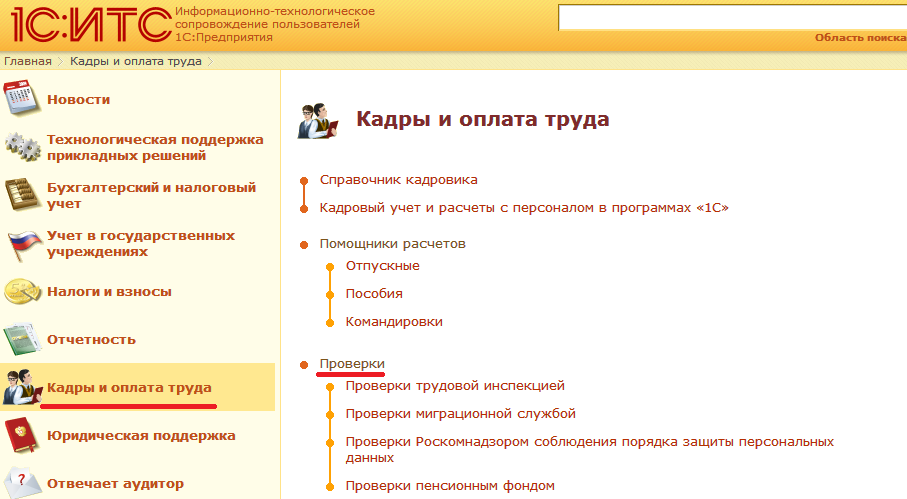This screenshot has width=907, height=499.
Task: Open the Новости calendar icon
Action: tap(21, 99)
